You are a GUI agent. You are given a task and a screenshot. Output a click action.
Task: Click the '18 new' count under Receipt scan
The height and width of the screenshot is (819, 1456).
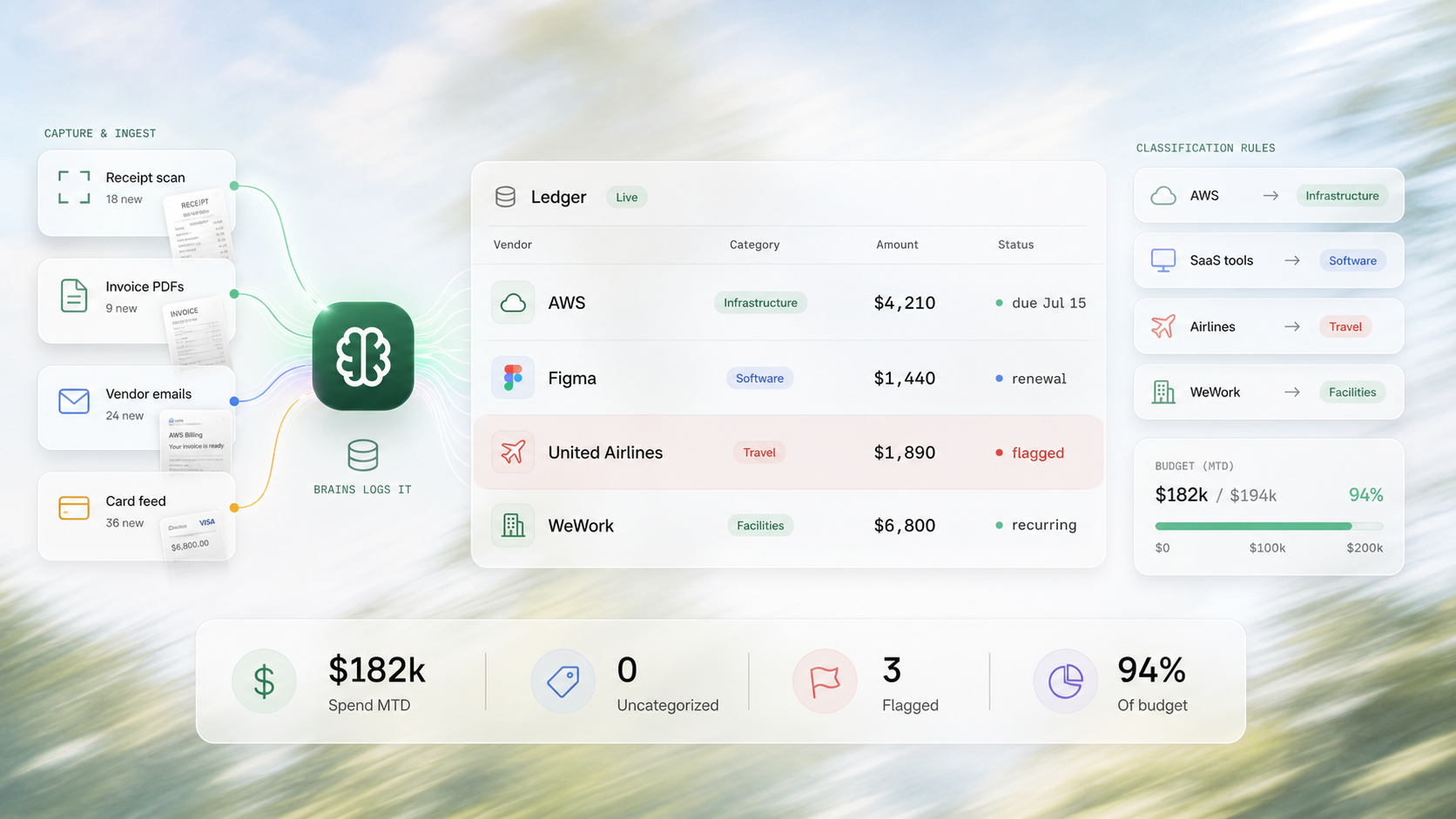(x=124, y=199)
